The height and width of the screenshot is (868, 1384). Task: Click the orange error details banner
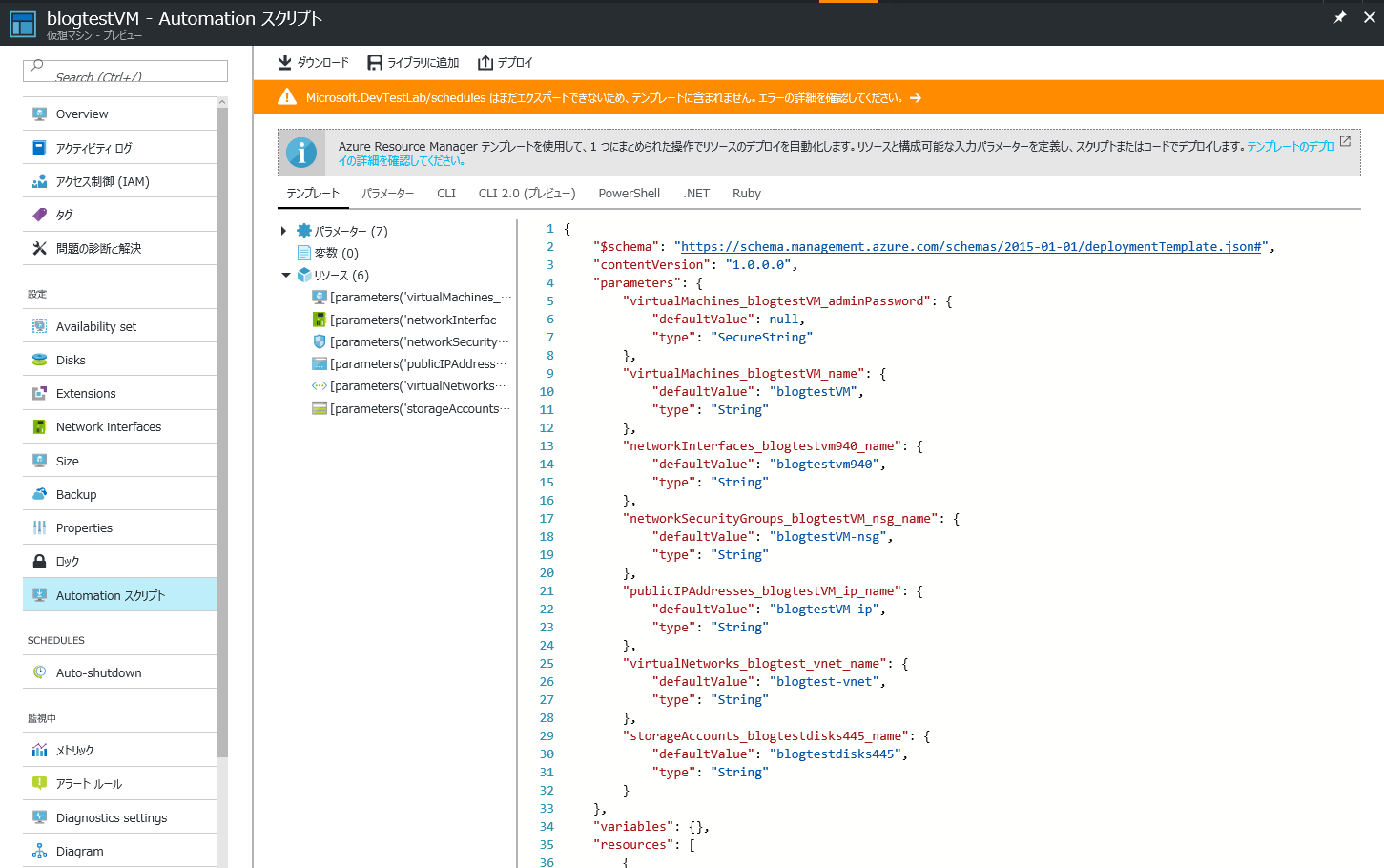point(818,97)
